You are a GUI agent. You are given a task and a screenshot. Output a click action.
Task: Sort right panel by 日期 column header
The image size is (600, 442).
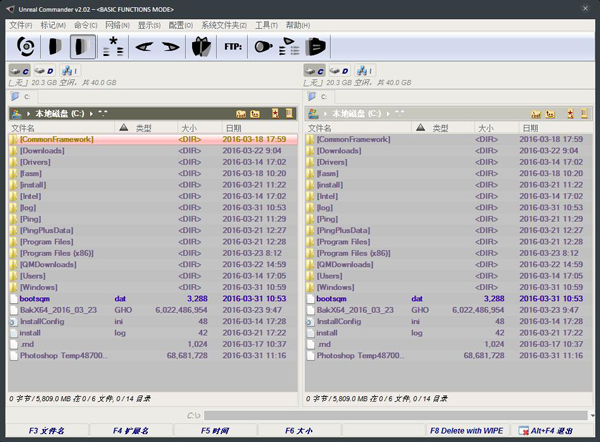tap(556, 128)
